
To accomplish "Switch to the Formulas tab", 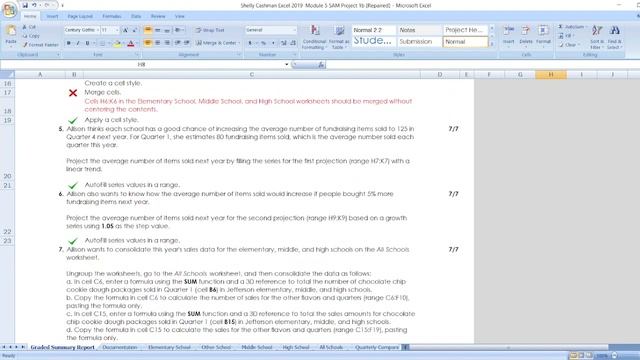I will 112,16.
